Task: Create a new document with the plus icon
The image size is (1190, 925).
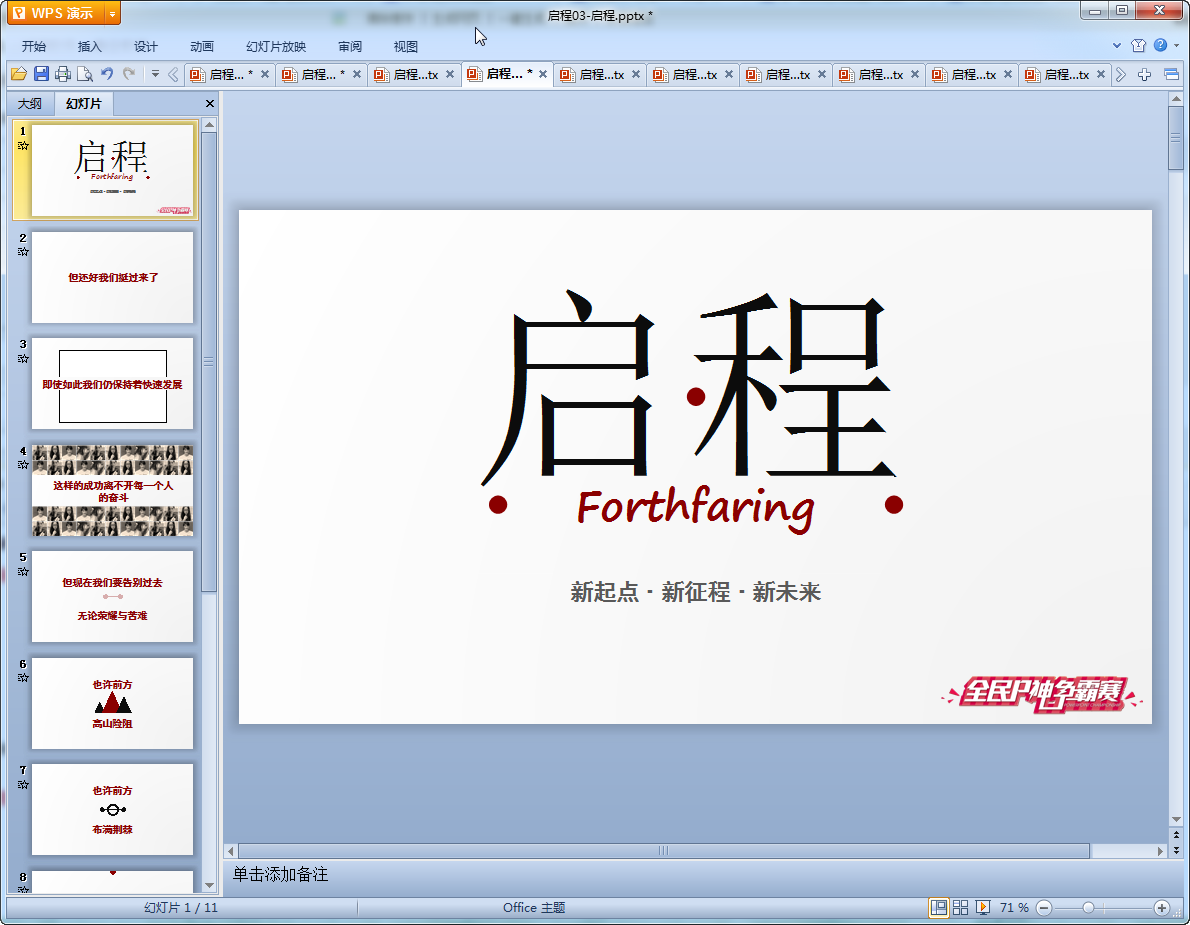Action: [1144, 74]
